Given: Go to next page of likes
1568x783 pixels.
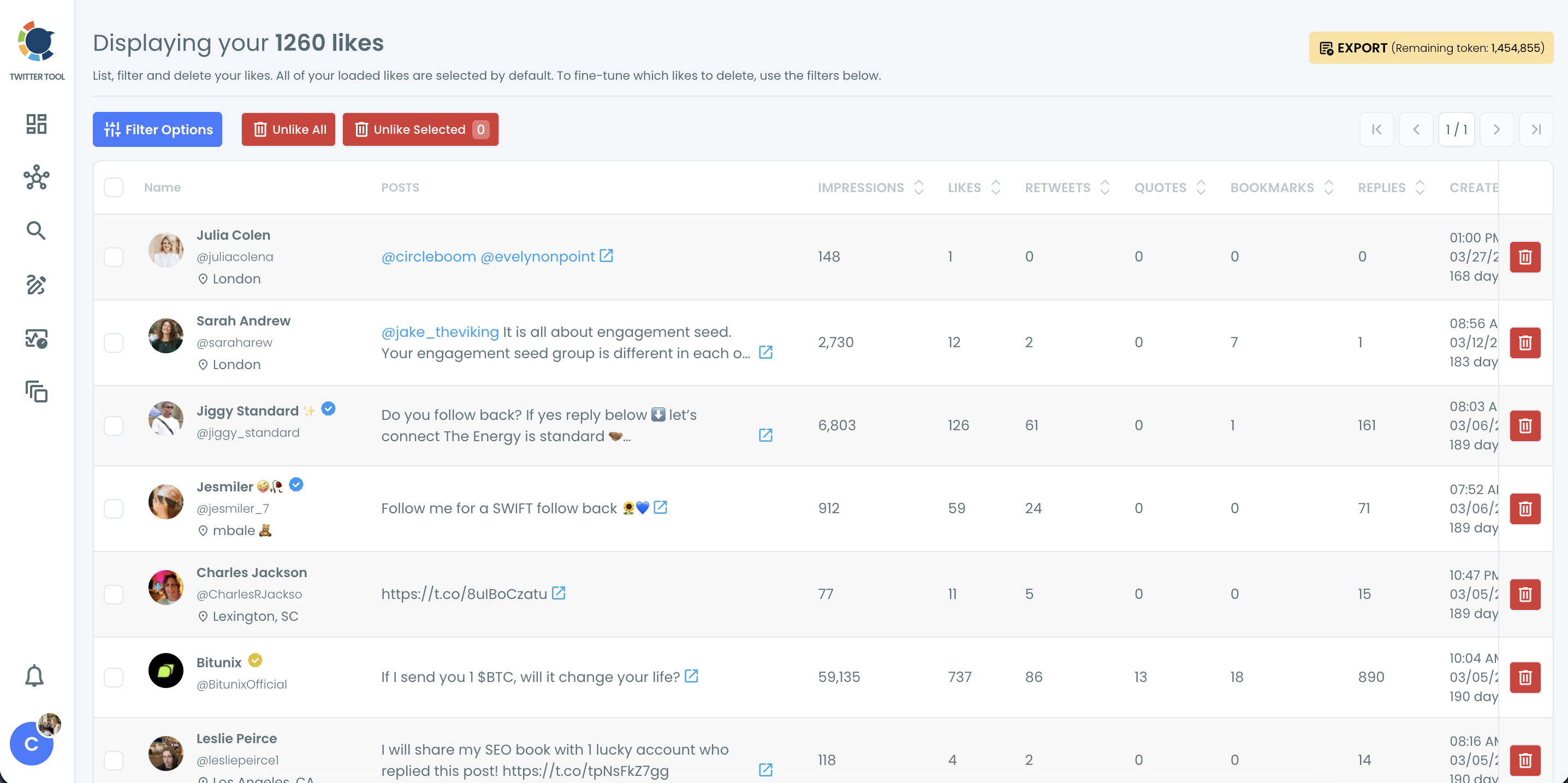Looking at the screenshot, I should pyautogui.click(x=1497, y=129).
